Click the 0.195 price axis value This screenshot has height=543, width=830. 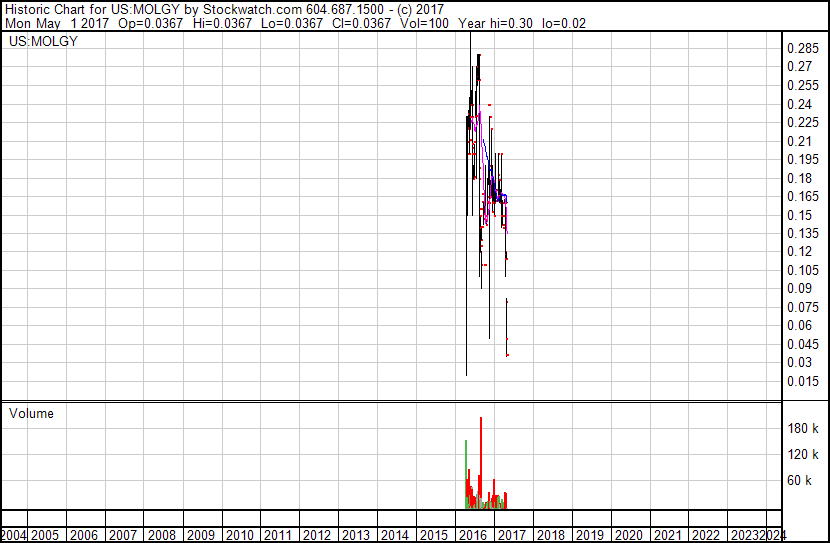point(803,160)
